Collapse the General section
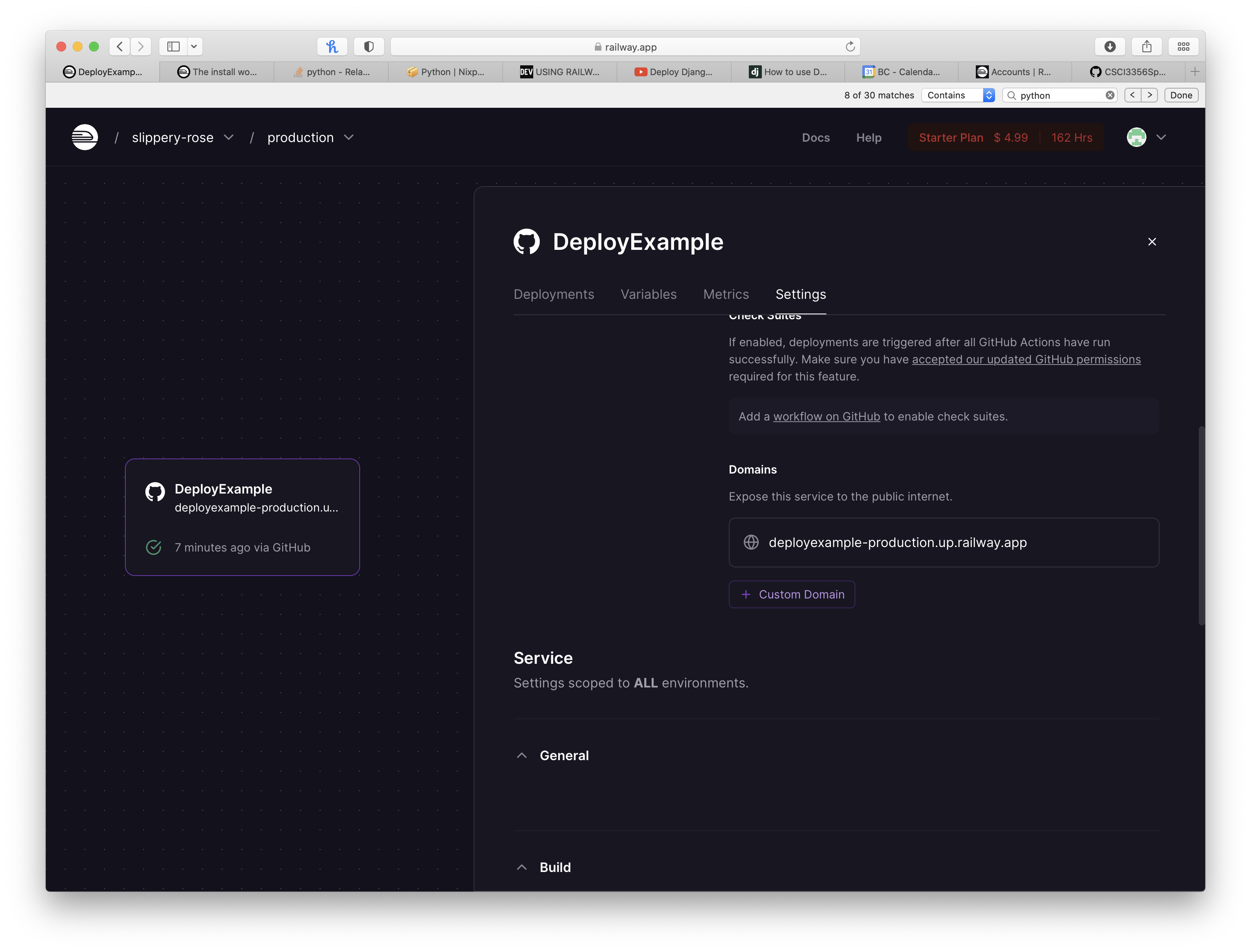Image resolution: width=1251 pixels, height=952 pixels. 522,755
